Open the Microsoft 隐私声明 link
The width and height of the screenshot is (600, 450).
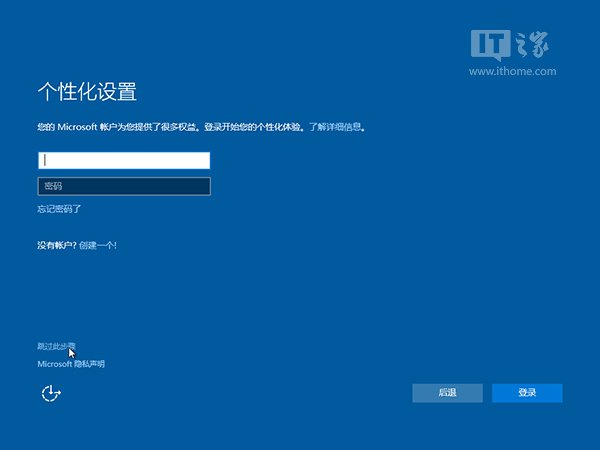(x=71, y=364)
